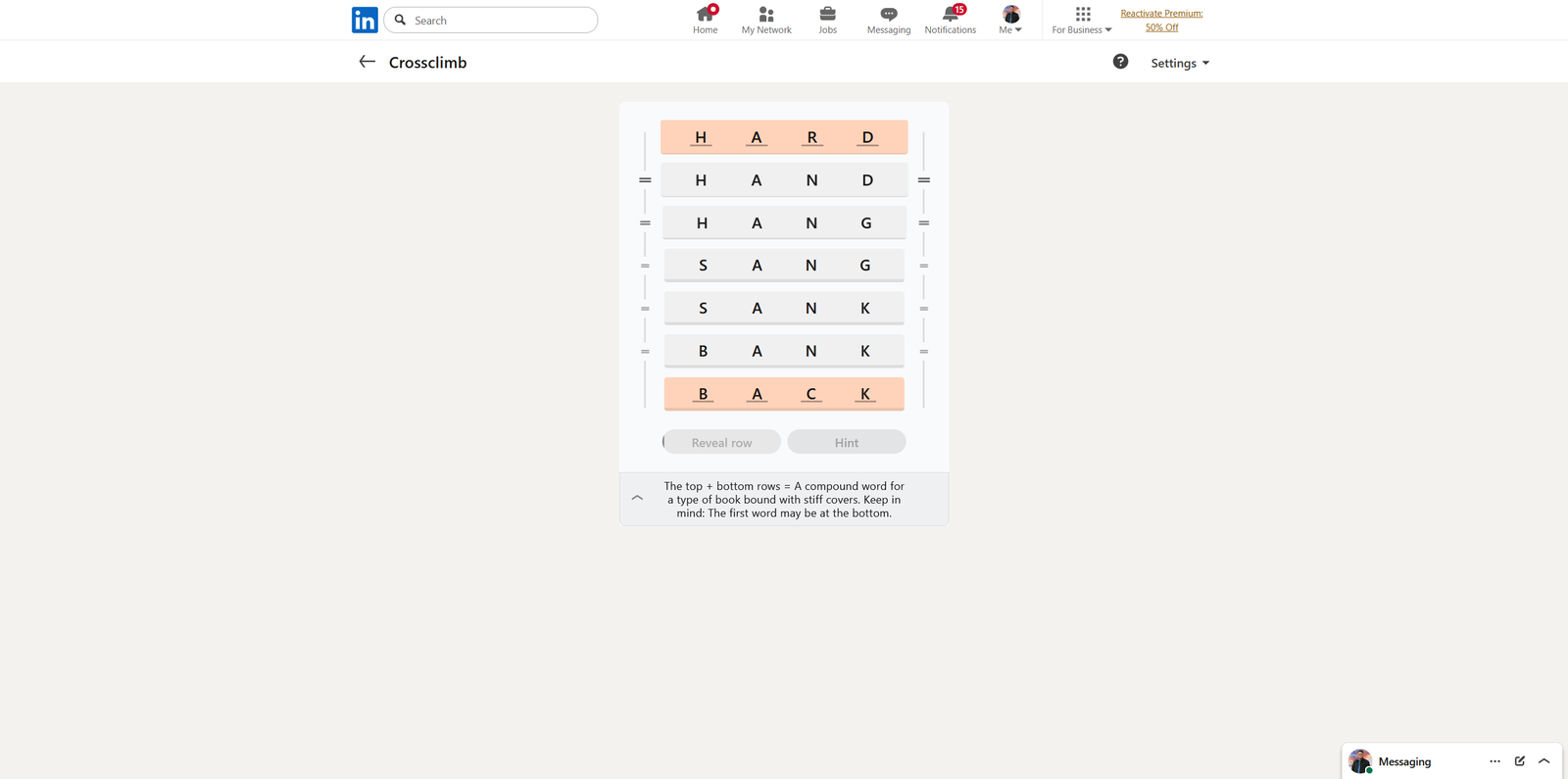Open Notifications bell icon

951,14
